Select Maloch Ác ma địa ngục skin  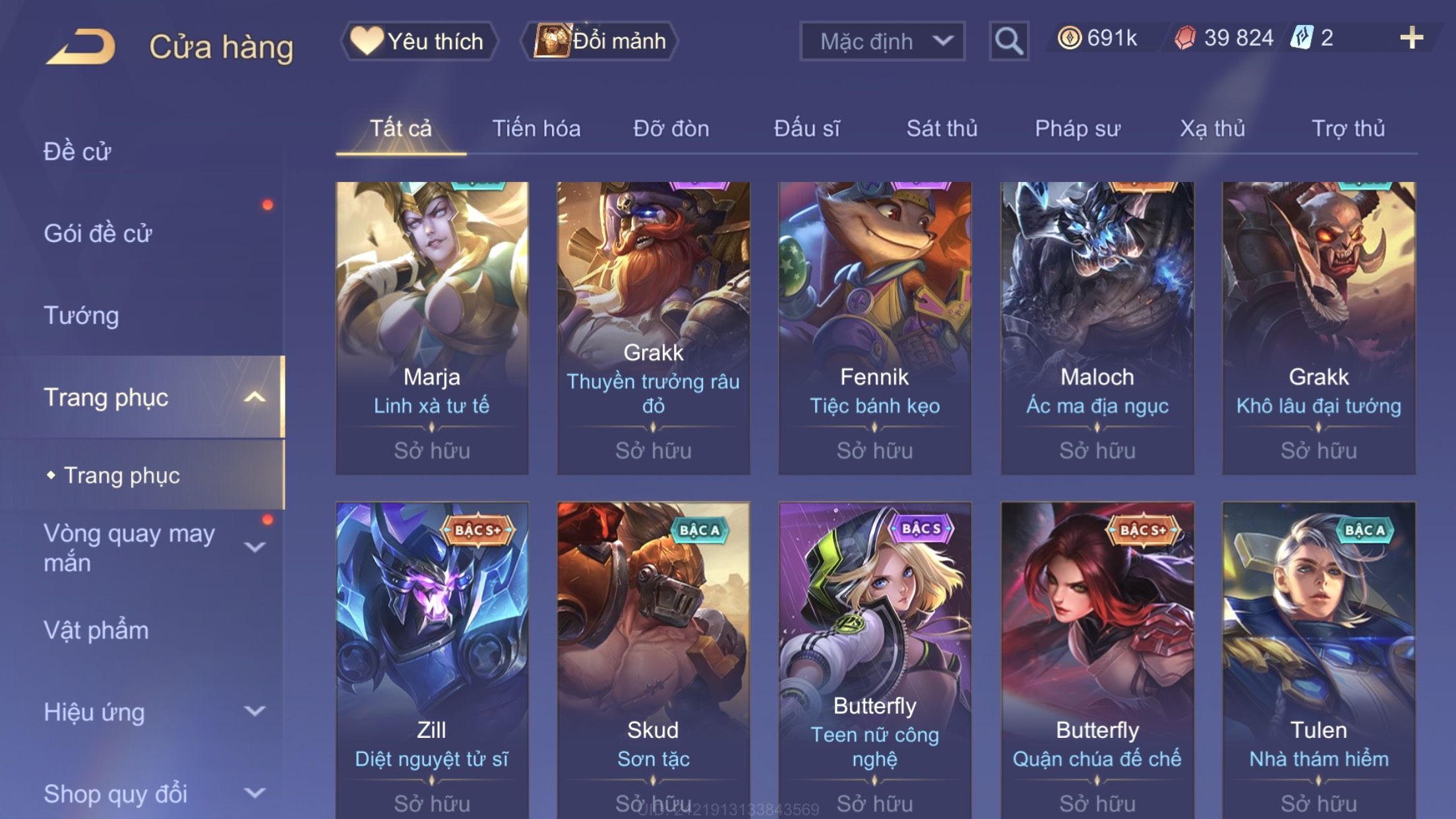(x=1097, y=328)
